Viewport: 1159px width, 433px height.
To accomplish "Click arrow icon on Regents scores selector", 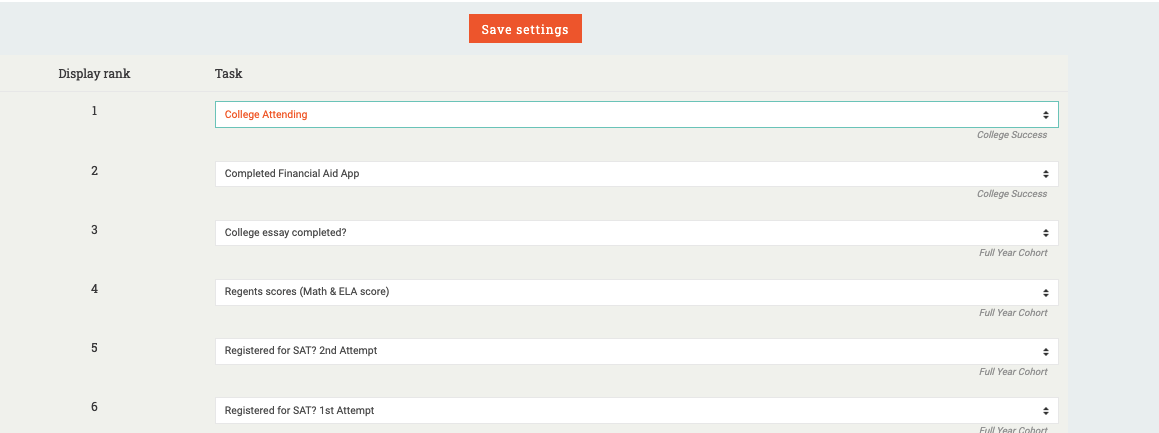I will [1045, 293].
